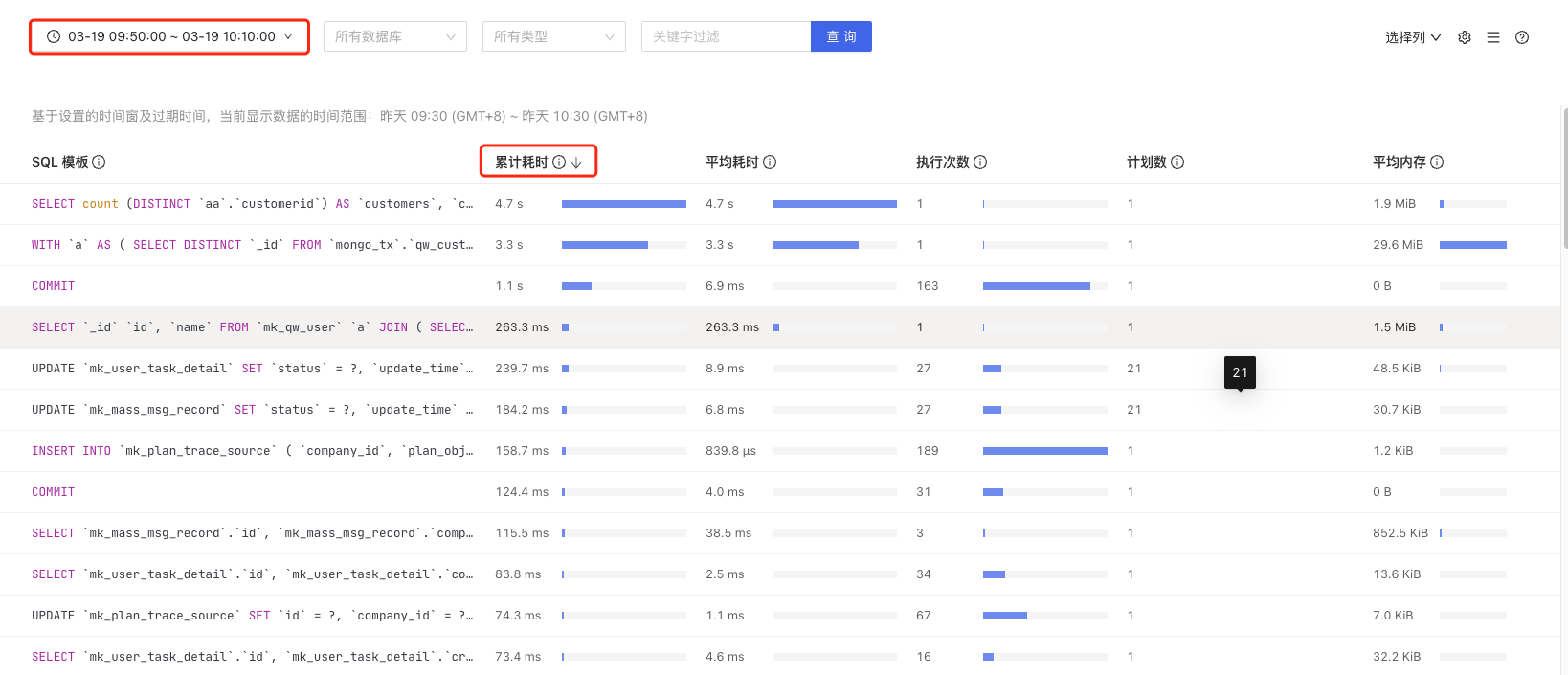Screen dimensions: 1568x675
Task: Click info icon next to 执行次数
Action: coord(980,162)
